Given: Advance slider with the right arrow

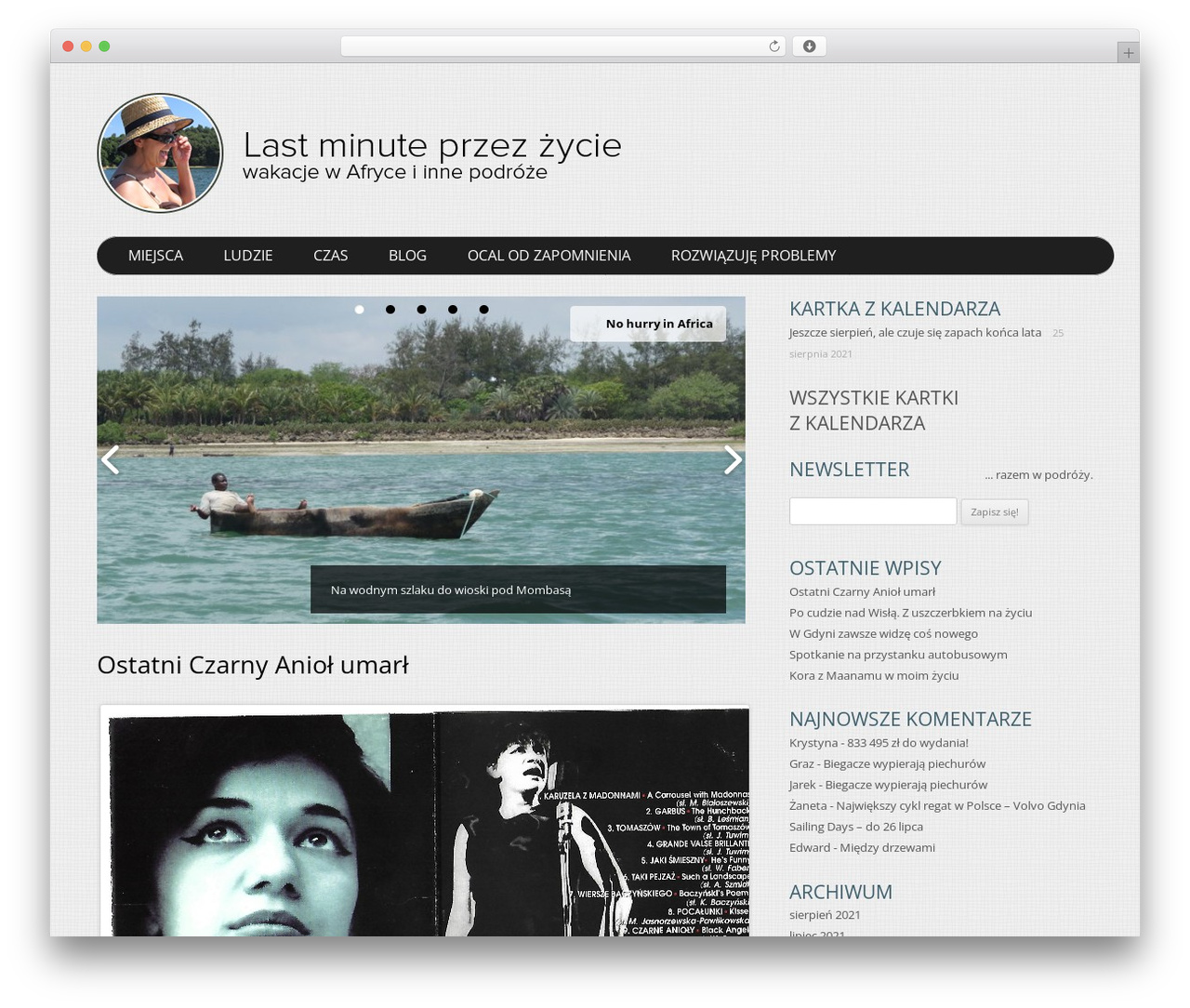Looking at the screenshot, I should click(x=733, y=459).
